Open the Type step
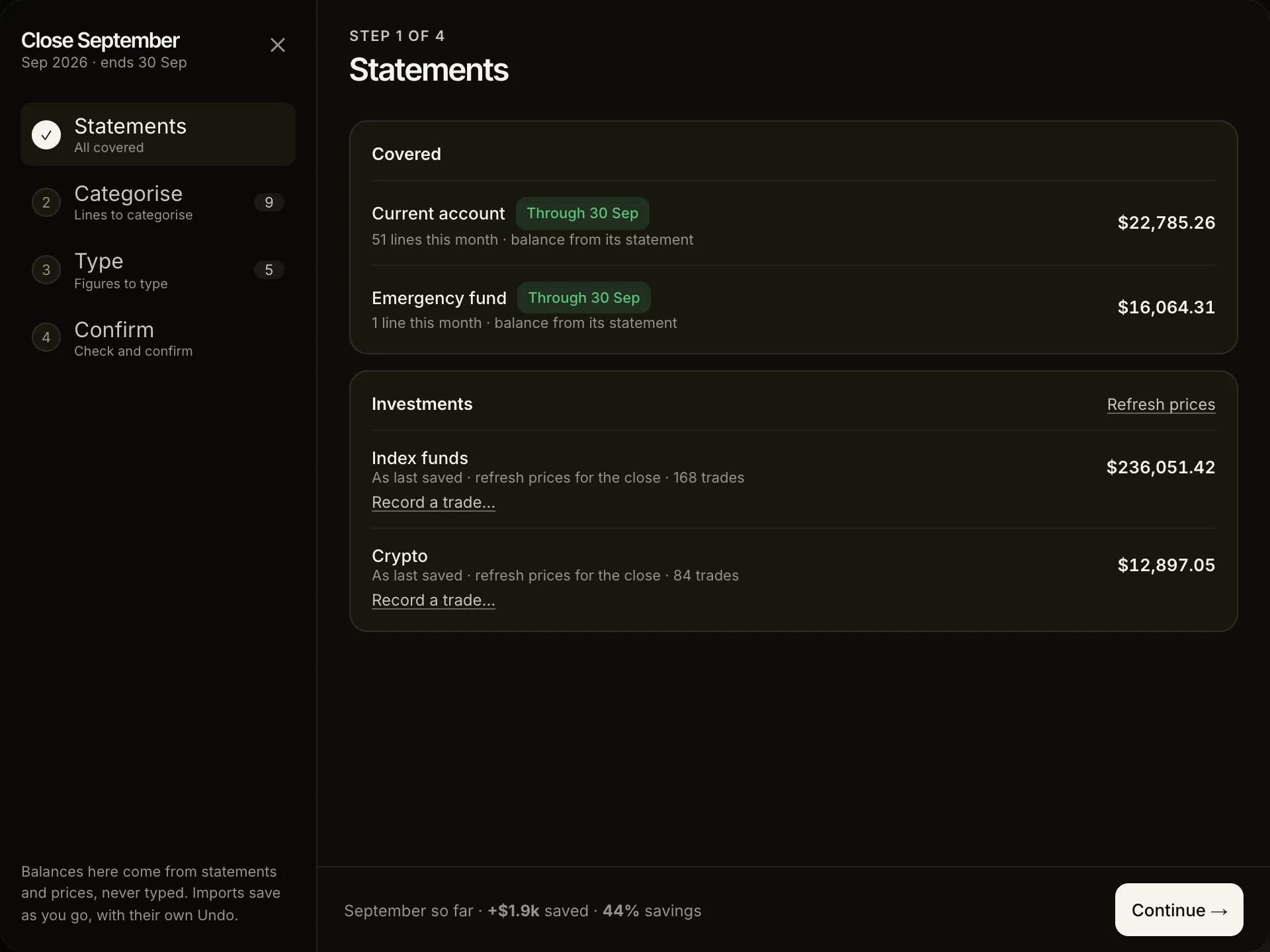The height and width of the screenshot is (952, 1270). pyautogui.click(x=158, y=270)
